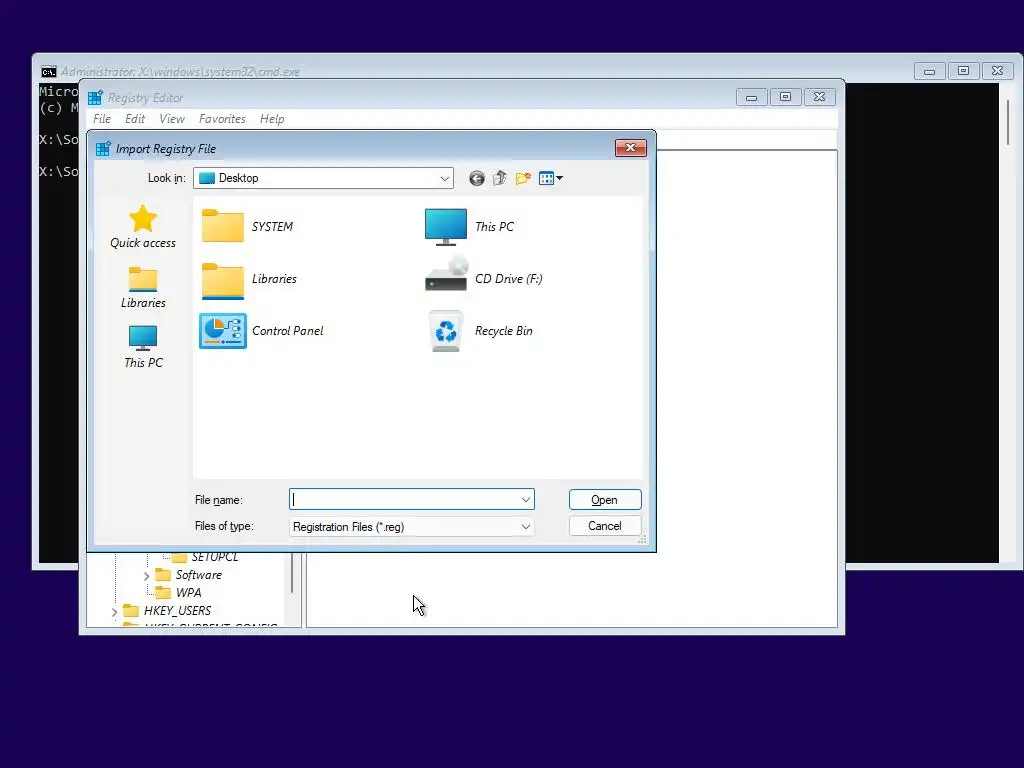Select Quick access in places bar
This screenshot has width=1024, height=768.
pyautogui.click(x=142, y=227)
